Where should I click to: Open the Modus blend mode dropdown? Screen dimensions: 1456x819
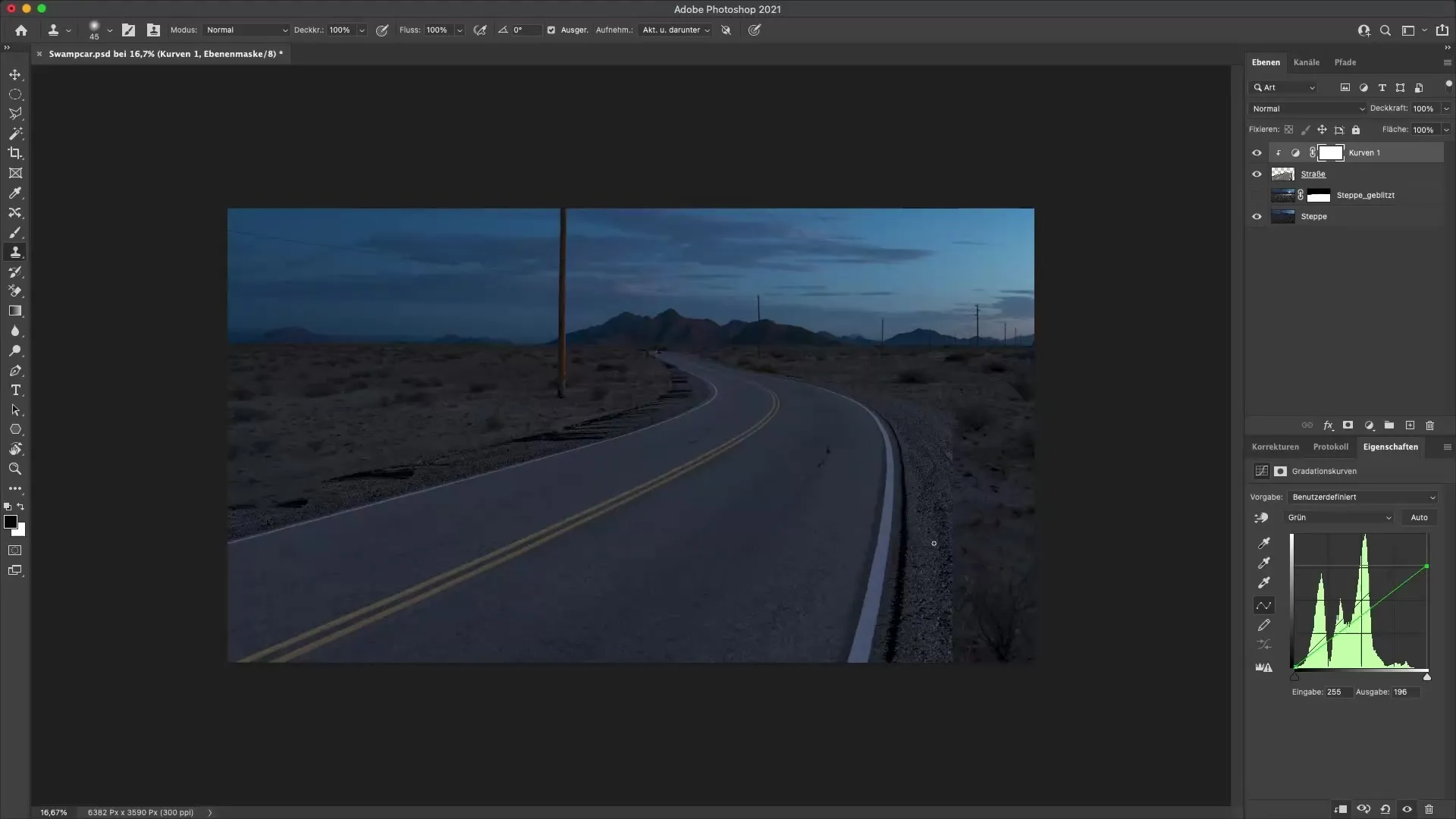[x=246, y=30]
